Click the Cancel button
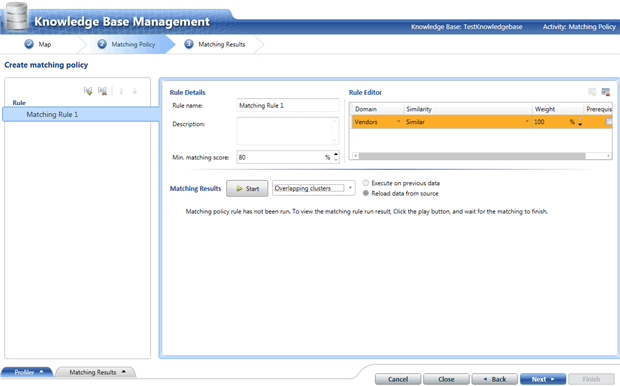The width and height of the screenshot is (620, 386). [398, 379]
